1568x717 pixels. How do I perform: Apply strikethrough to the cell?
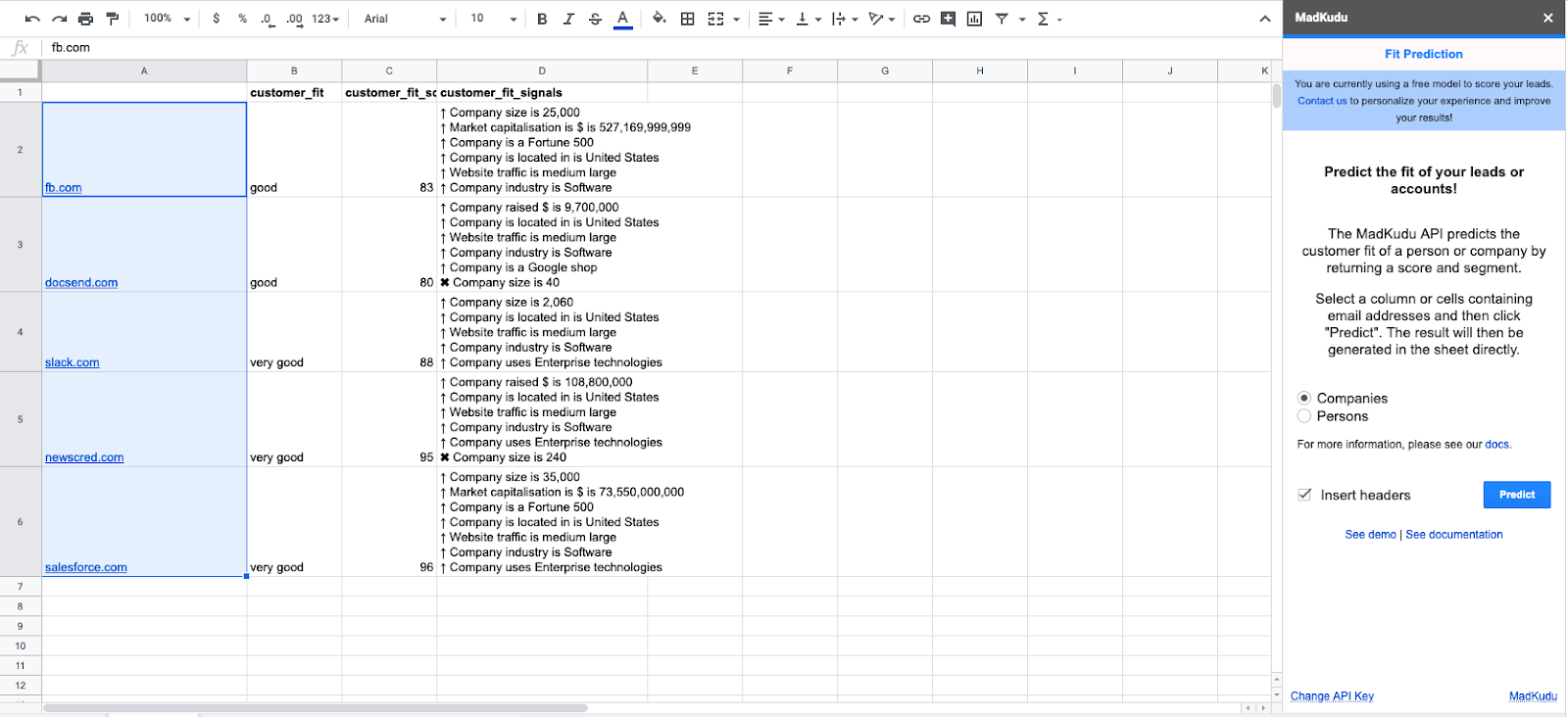coord(595,19)
